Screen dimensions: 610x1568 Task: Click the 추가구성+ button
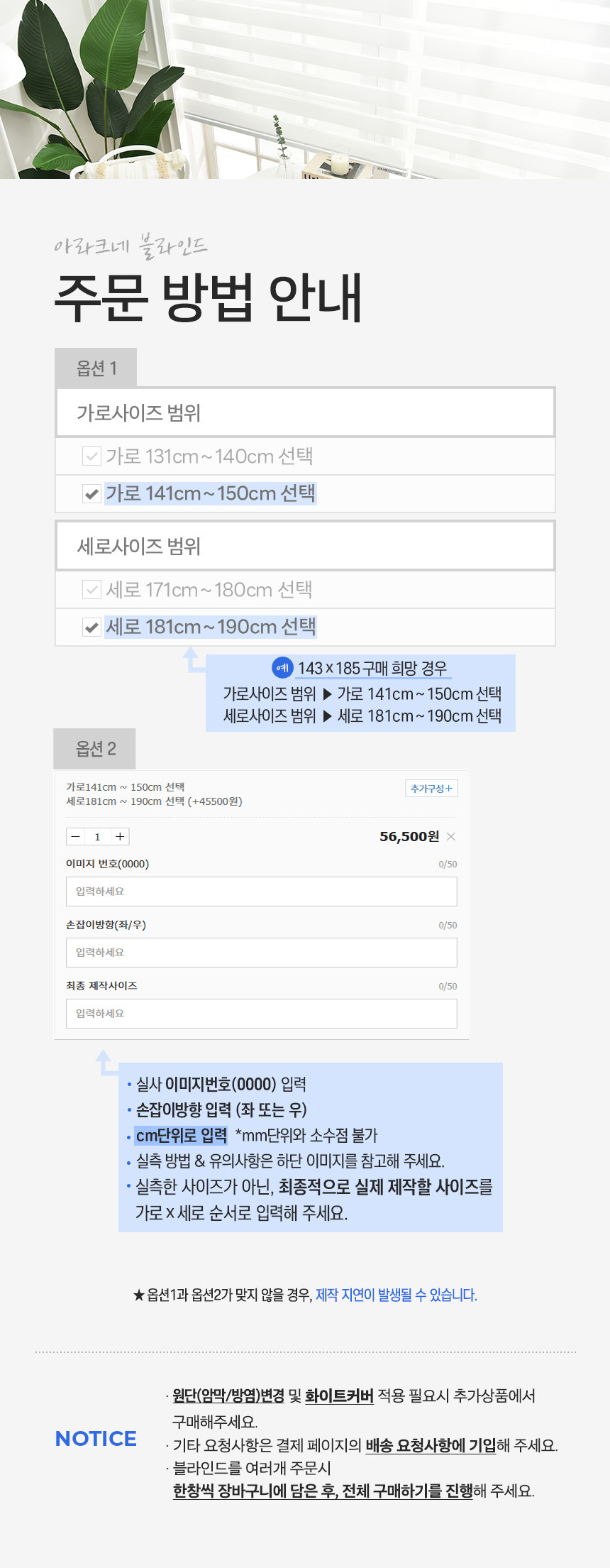[x=431, y=789]
